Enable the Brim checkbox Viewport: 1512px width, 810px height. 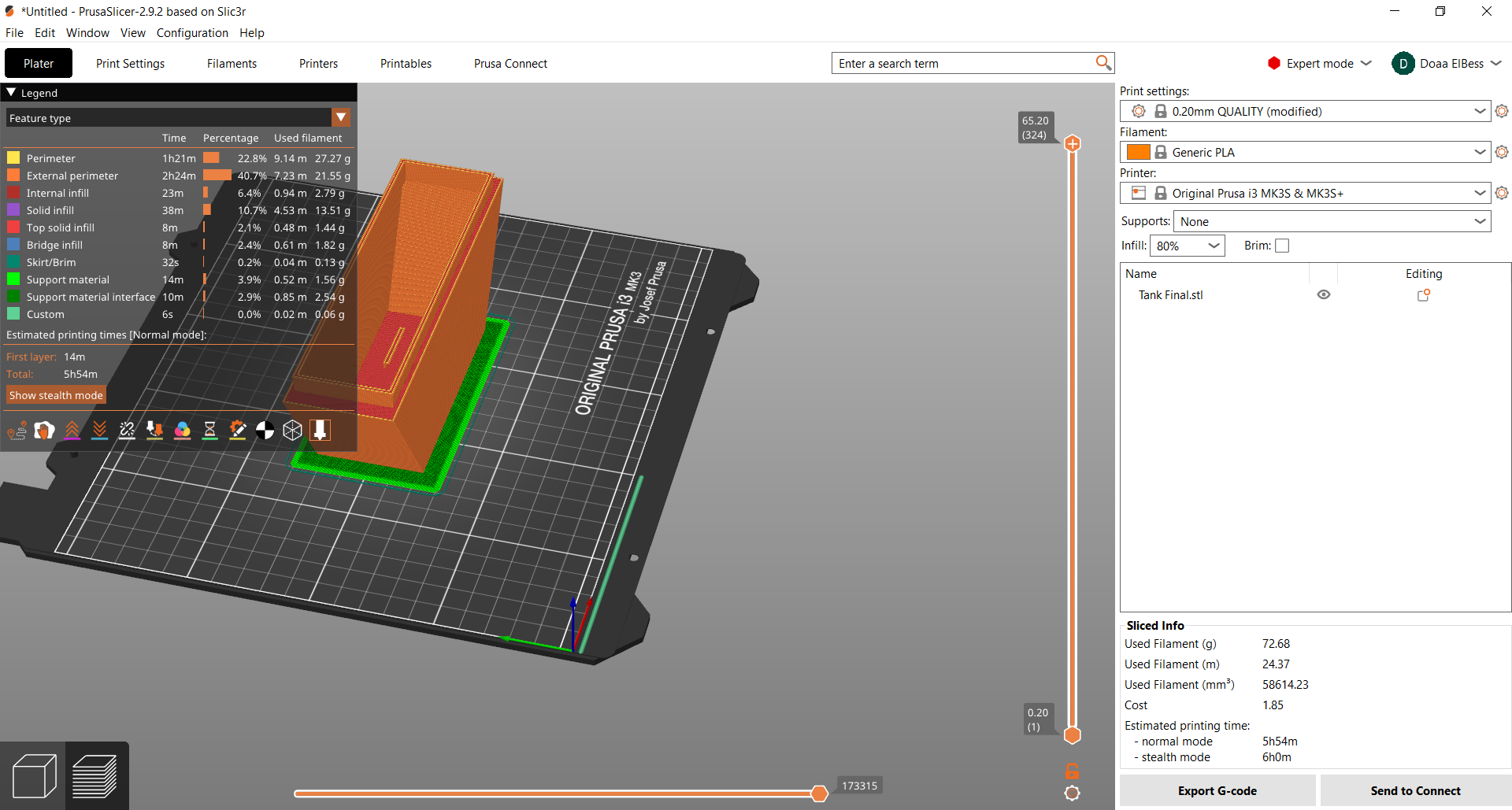pos(1282,246)
